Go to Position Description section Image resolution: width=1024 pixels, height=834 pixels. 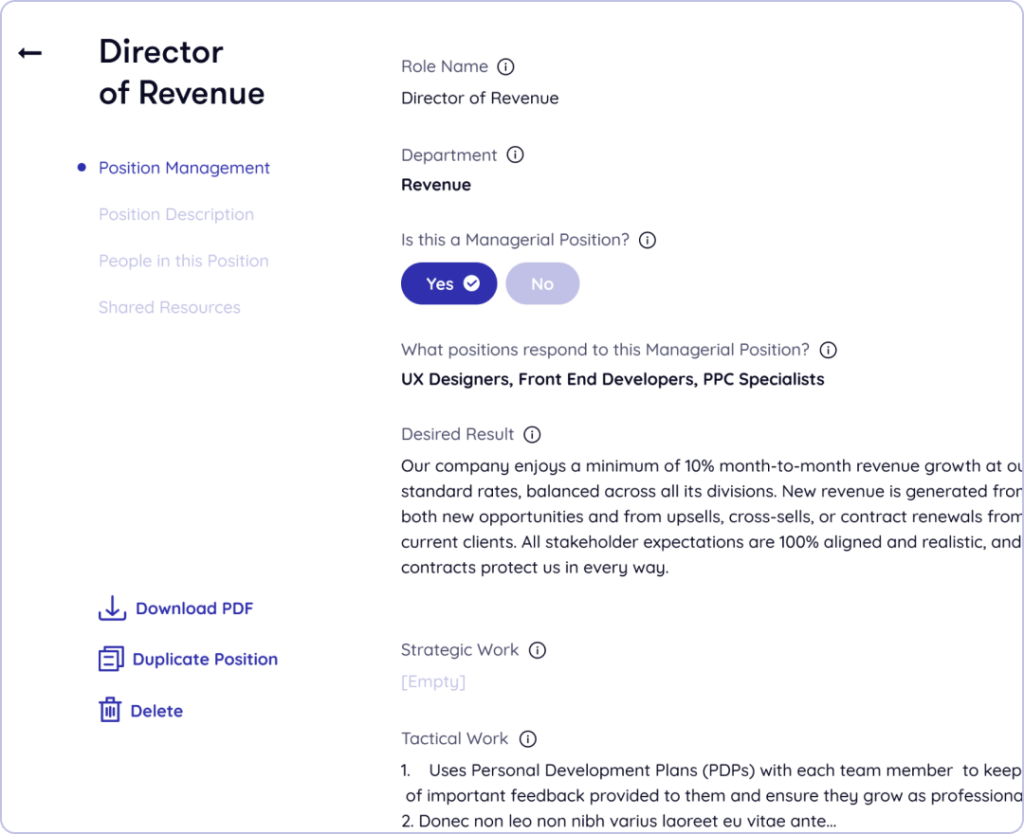point(176,214)
